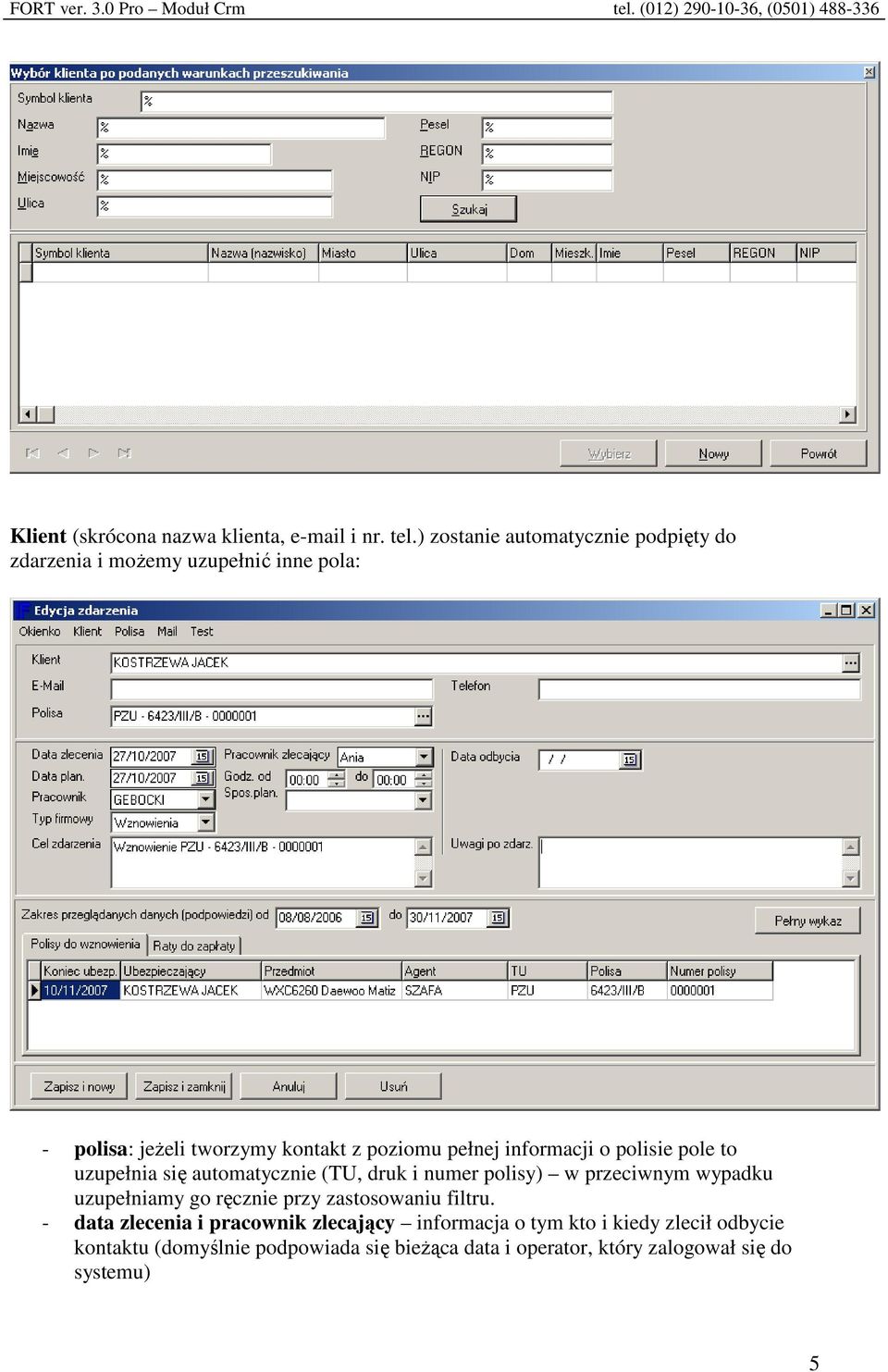Click the Usuń button

[393, 1086]
